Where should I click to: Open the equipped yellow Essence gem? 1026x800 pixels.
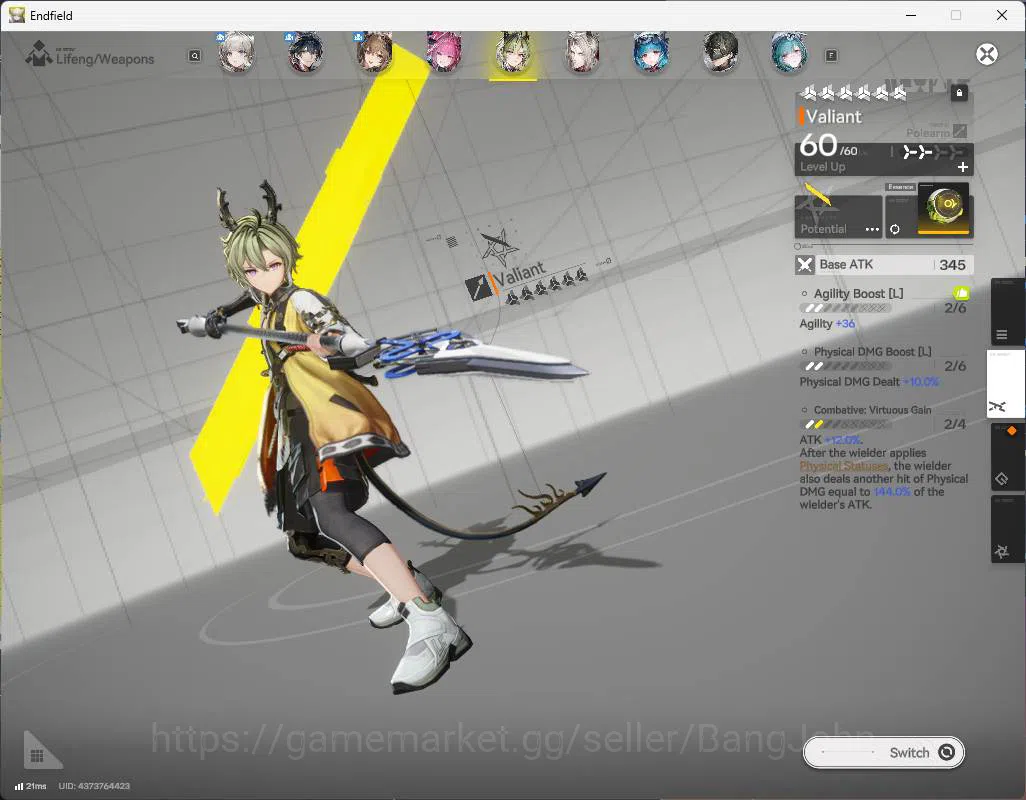[943, 208]
